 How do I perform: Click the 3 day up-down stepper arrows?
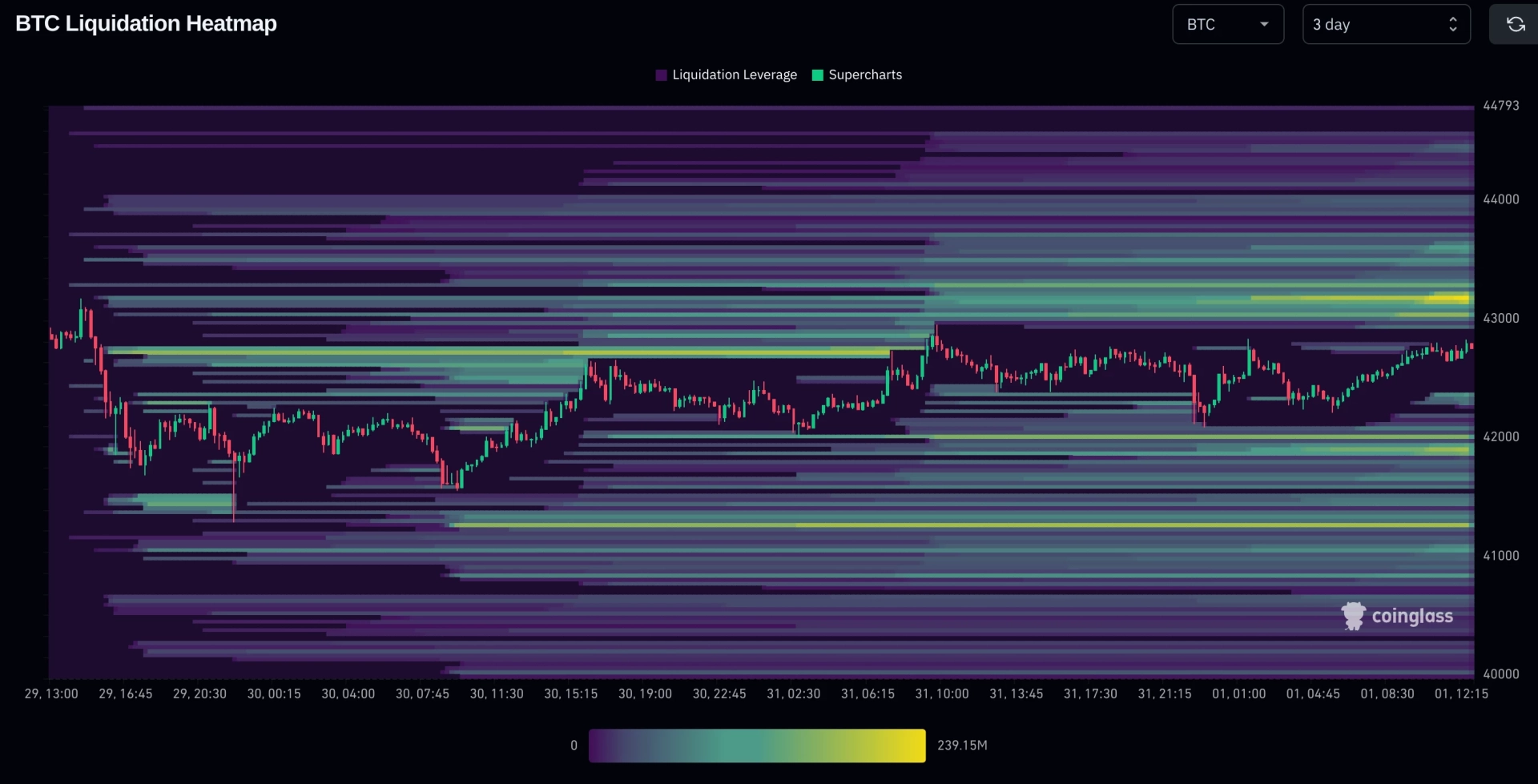tap(1452, 24)
